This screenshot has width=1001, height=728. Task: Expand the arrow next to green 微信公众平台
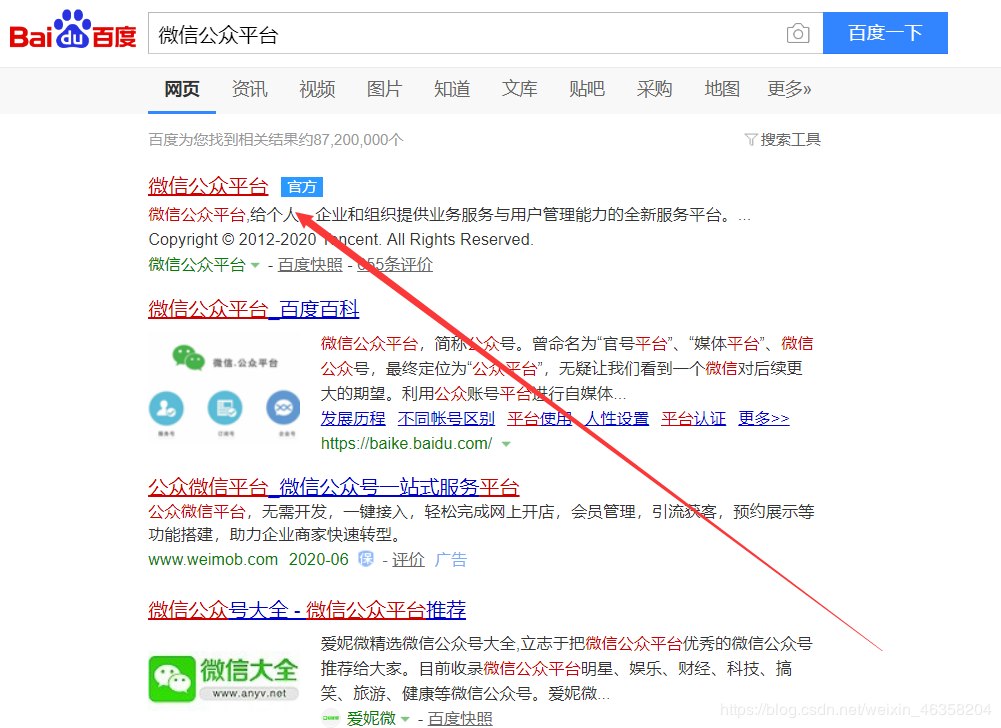coord(255,265)
